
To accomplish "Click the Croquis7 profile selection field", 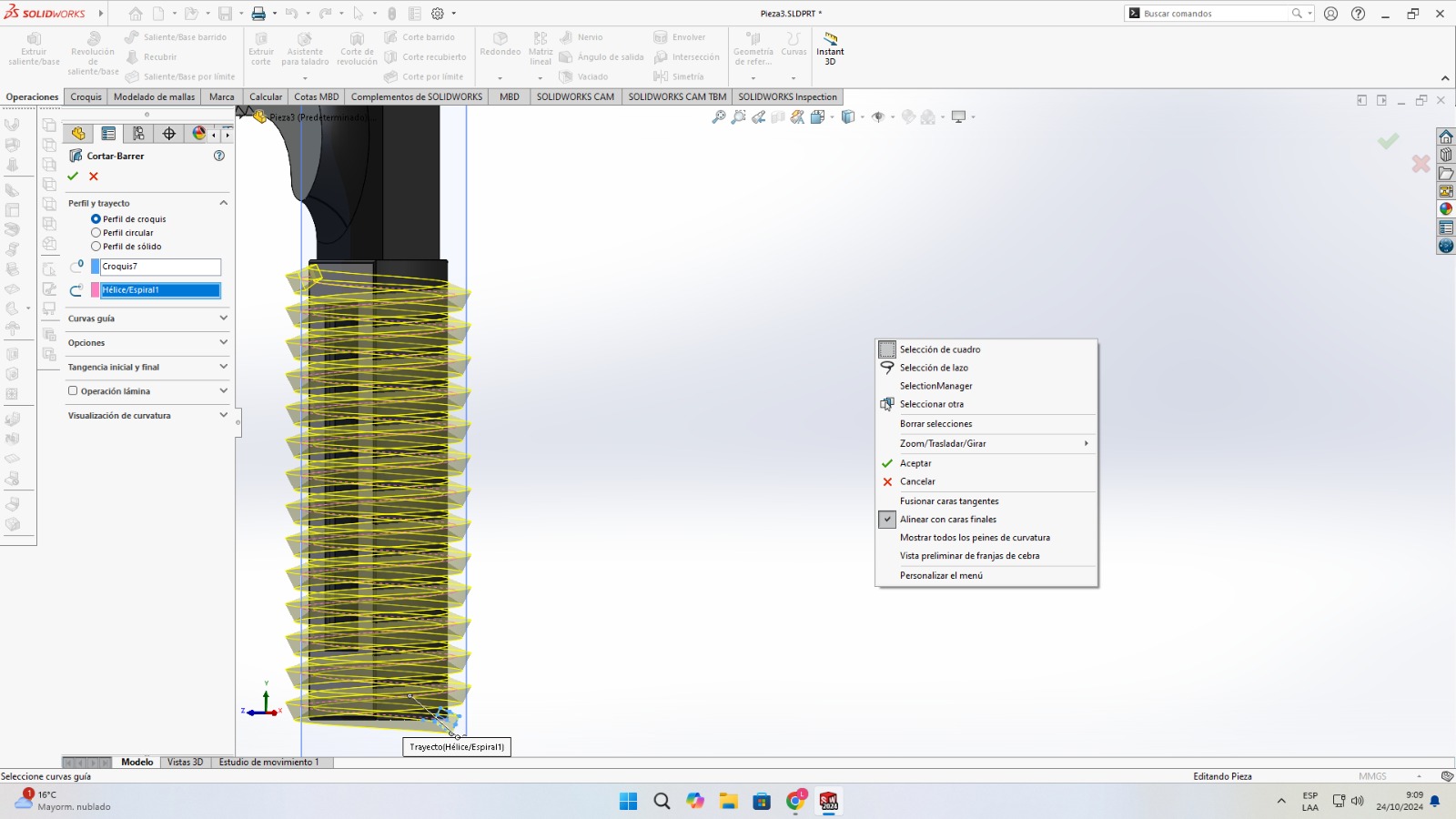I will tap(160, 267).
